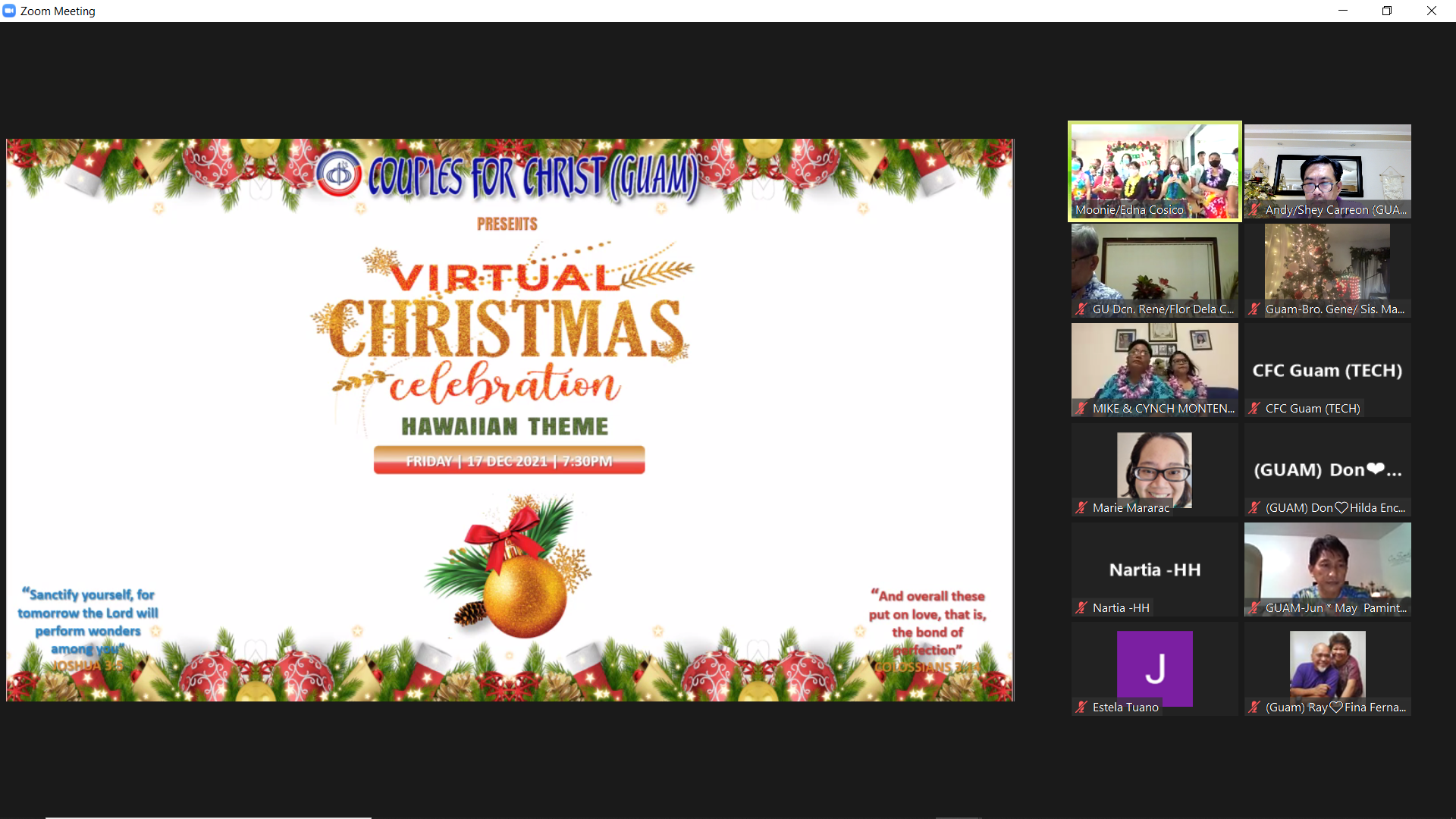This screenshot has height=819, width=1456.
Task: Click the Zoom app icon in title bar
Action: point(9,11)
